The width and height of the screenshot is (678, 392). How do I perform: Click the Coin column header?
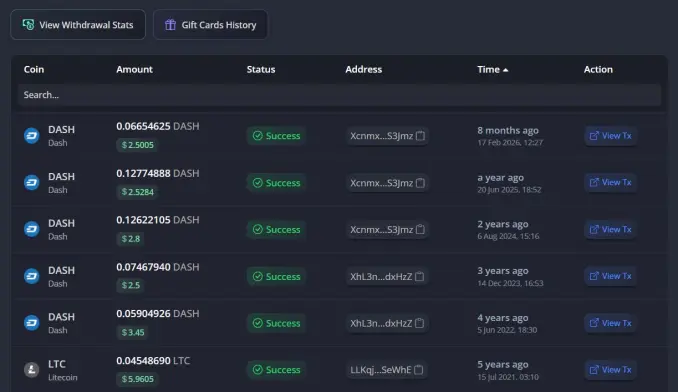[34, 69]
